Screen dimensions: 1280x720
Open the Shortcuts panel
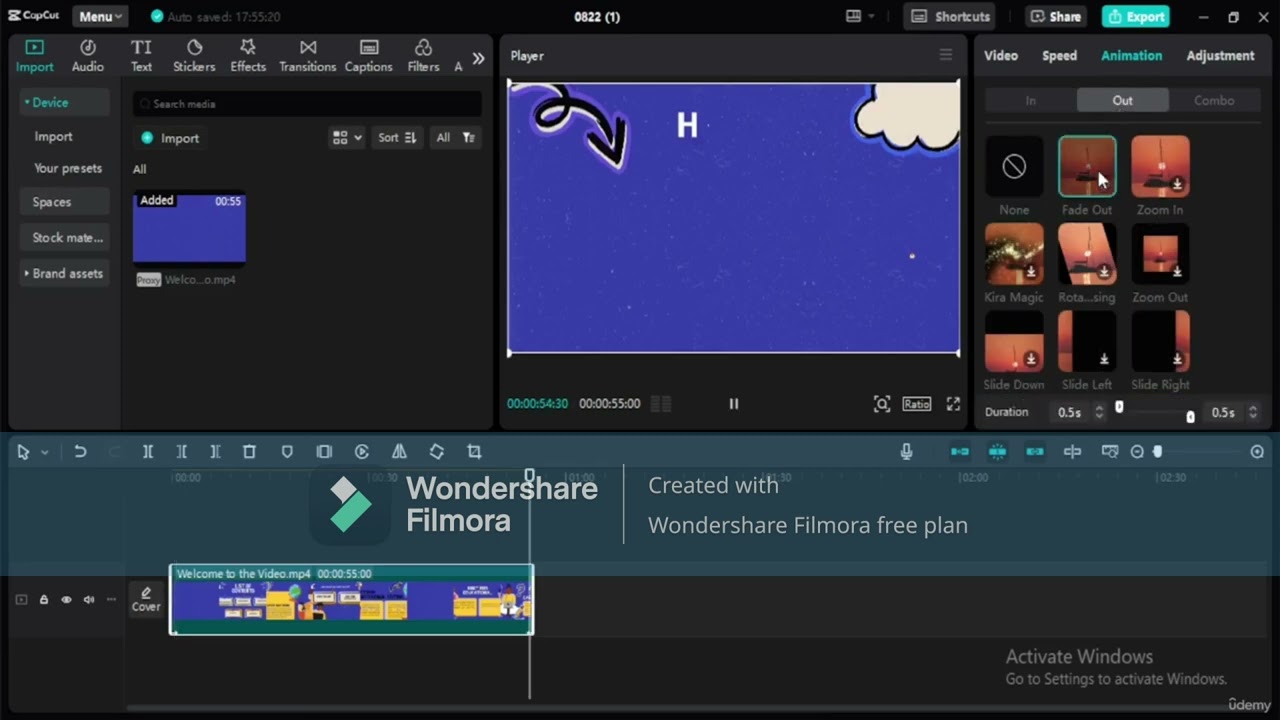[950, 16]
